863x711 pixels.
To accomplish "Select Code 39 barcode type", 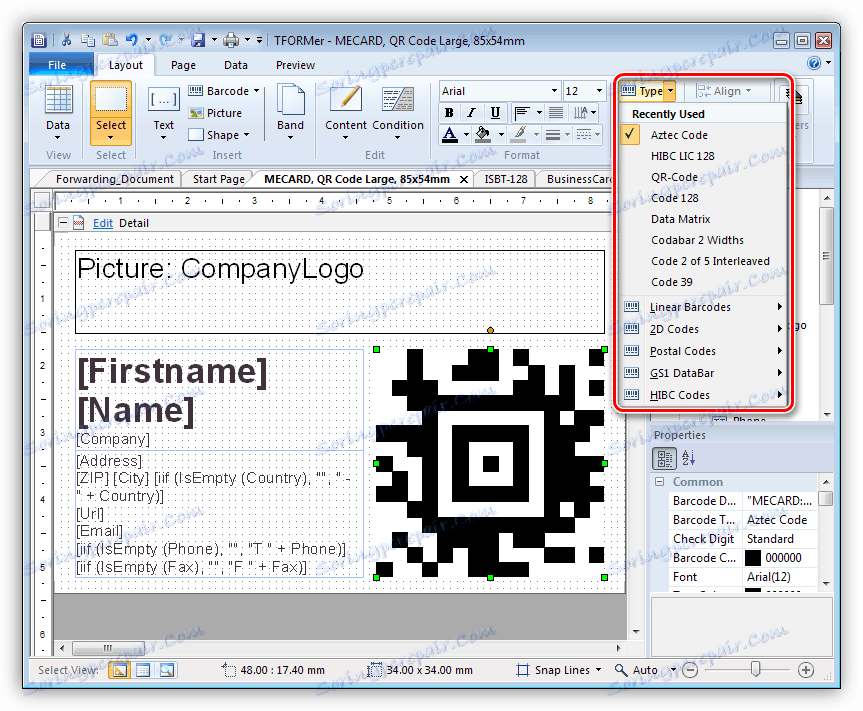I will 702,282.
